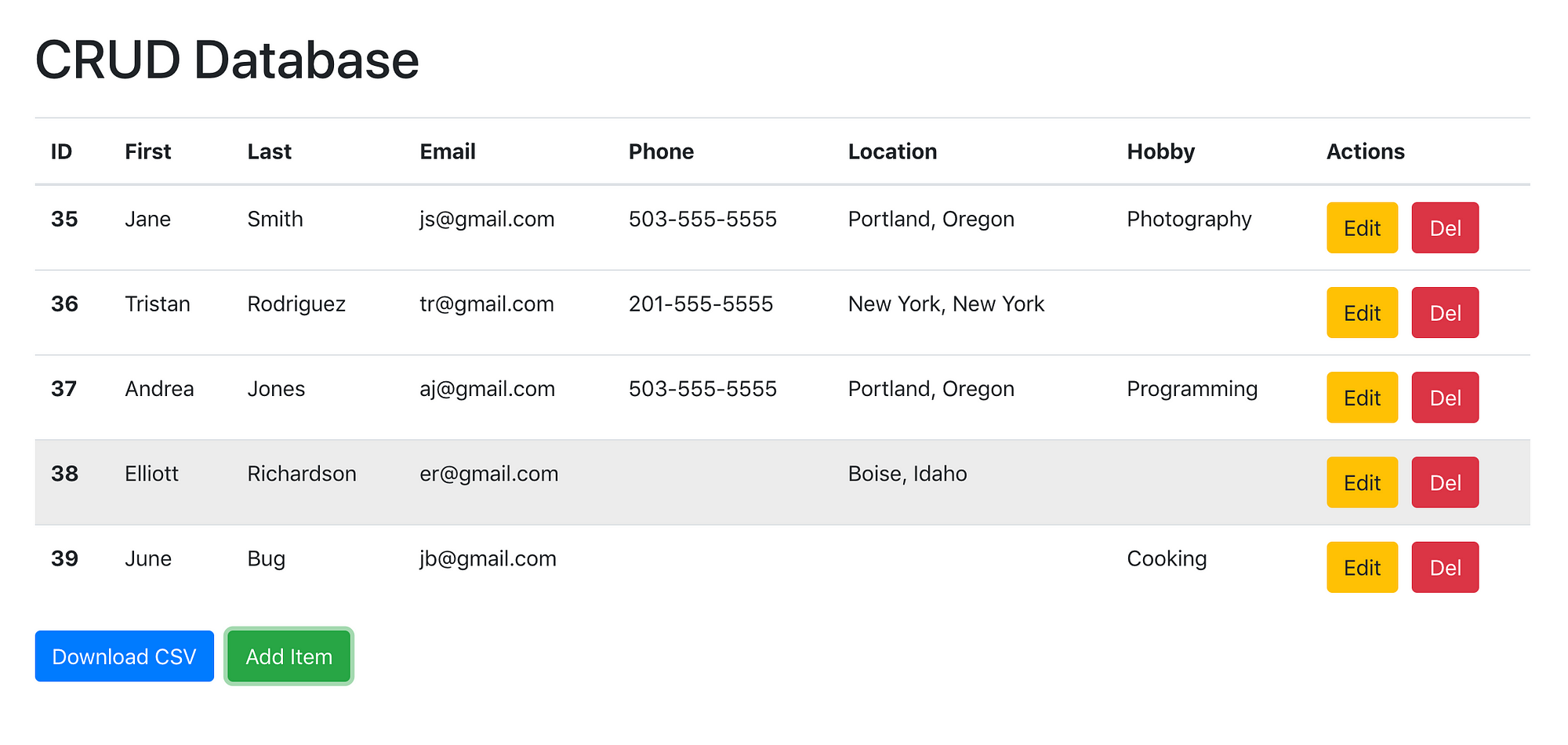The image size is (1568, 745).
Task: Delete Elliott Richardson's row
Action: click(x=1445, y=482)
